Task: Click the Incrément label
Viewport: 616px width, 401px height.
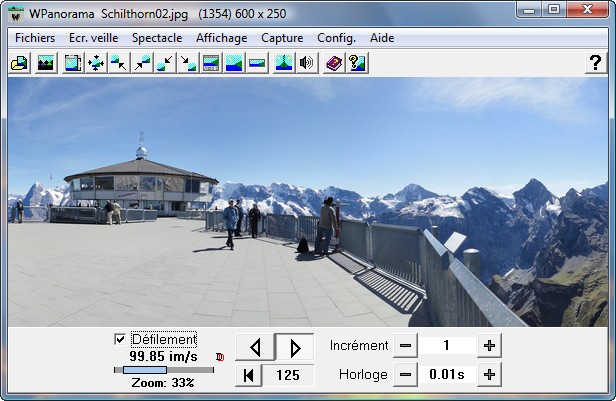Action: point(359,346)
